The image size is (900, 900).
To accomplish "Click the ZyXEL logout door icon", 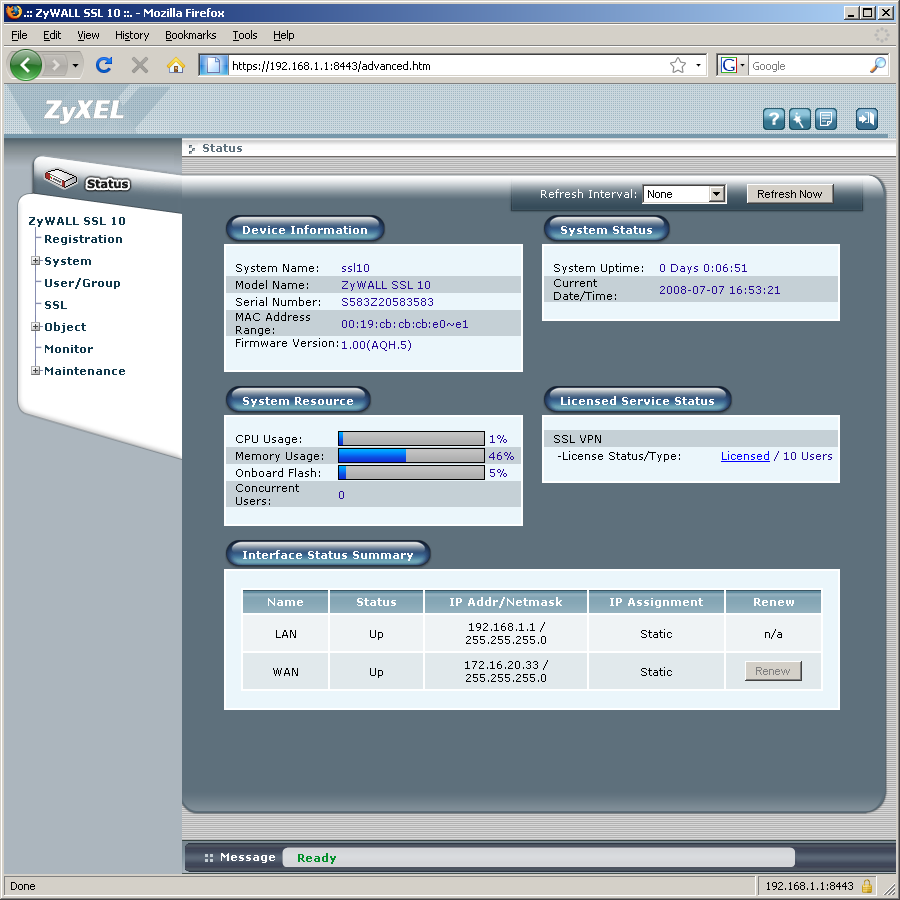I will point(867,119).
